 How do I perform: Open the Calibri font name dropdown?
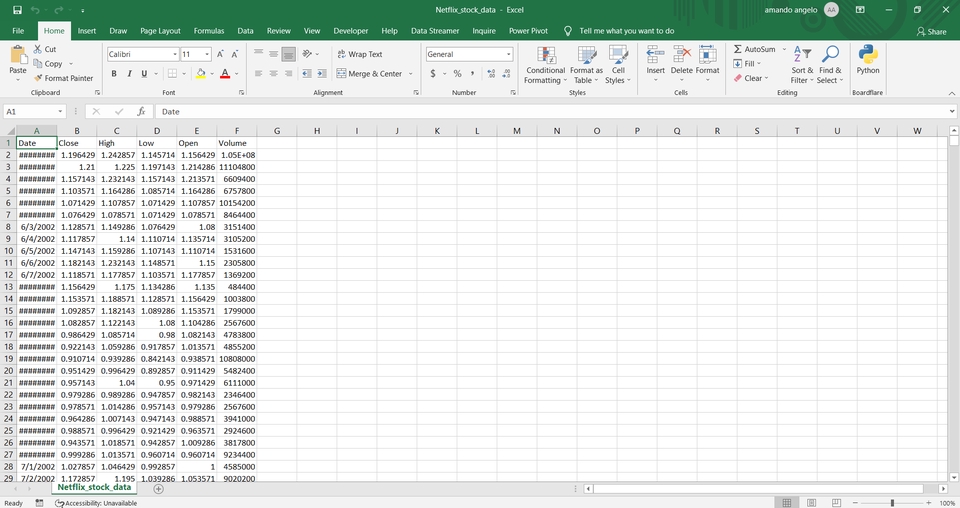click(175, 54)
